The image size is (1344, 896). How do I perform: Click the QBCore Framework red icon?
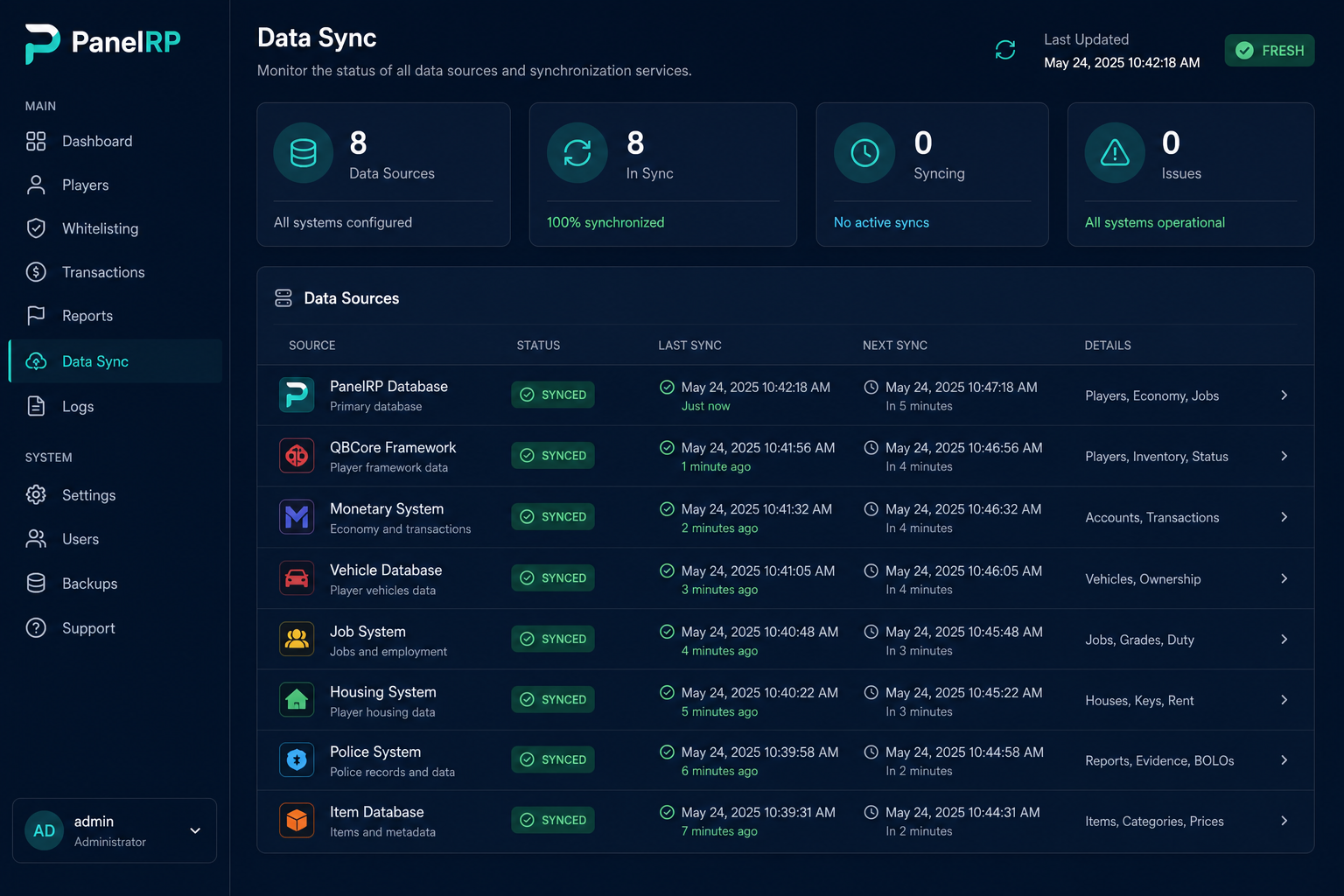pyautogui.click(x=297, y=456)
